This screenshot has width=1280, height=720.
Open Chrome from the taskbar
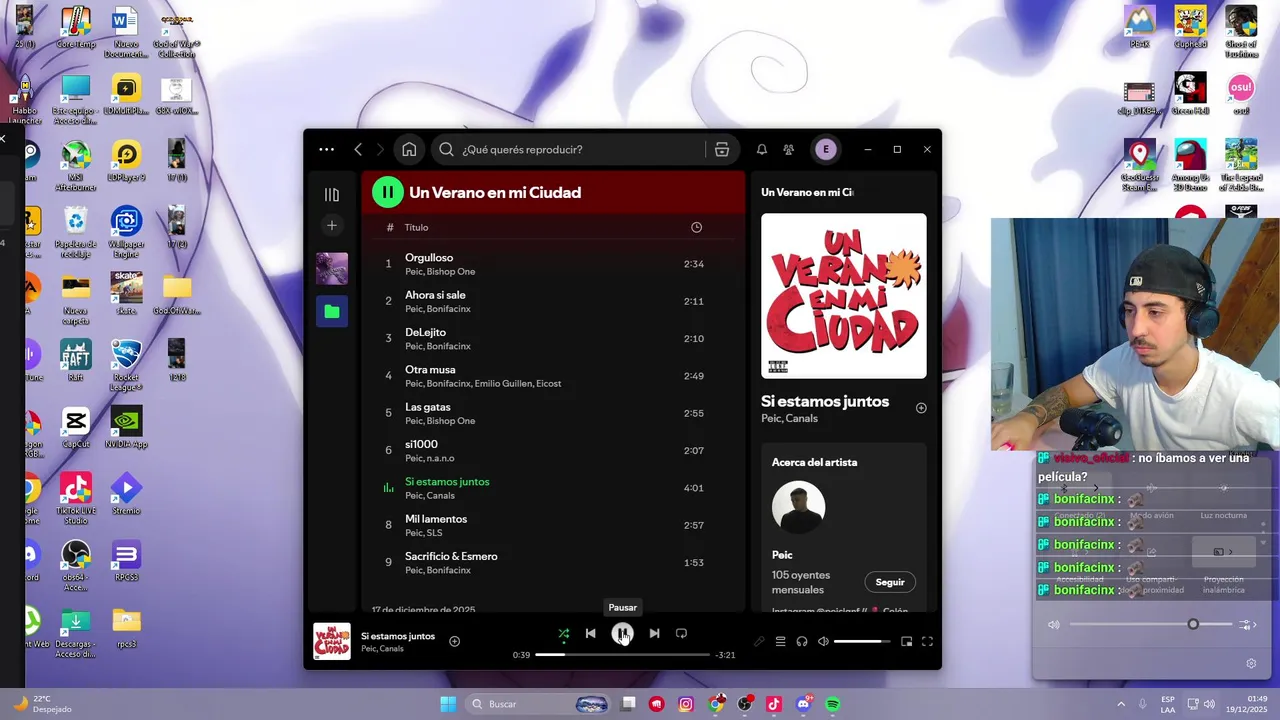coord(716,704)
